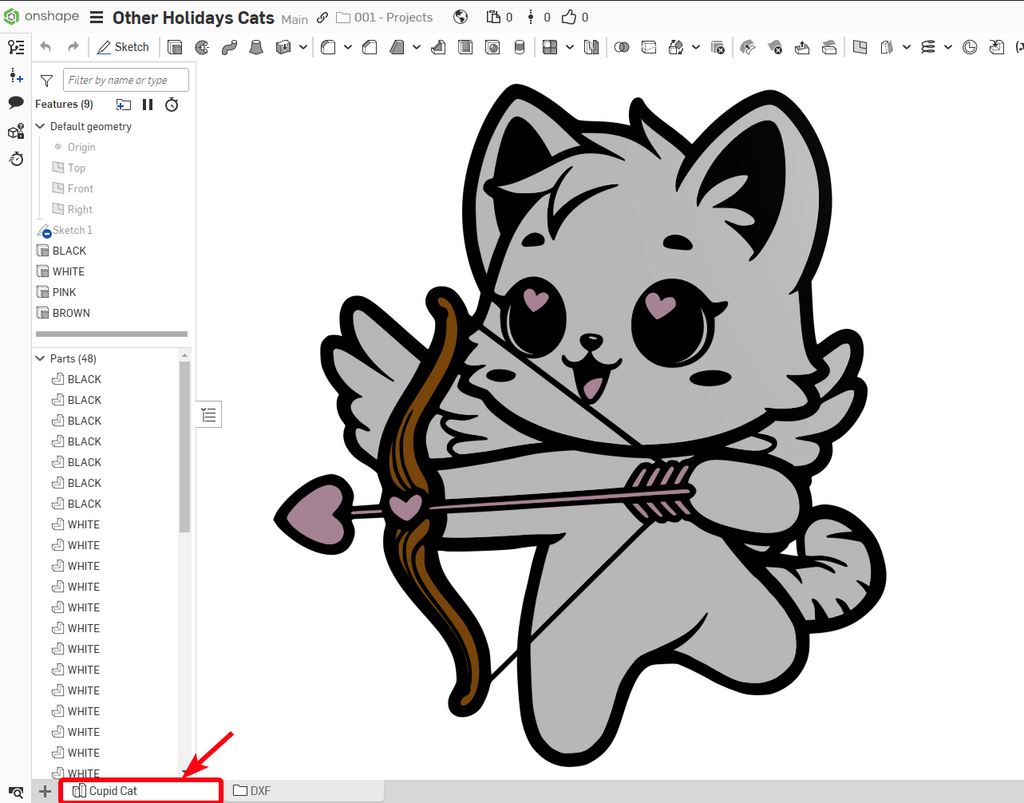This screenshot has height=803, width=1024.
Task: Select the Sweep tool
Action: (x=229, y=47)
